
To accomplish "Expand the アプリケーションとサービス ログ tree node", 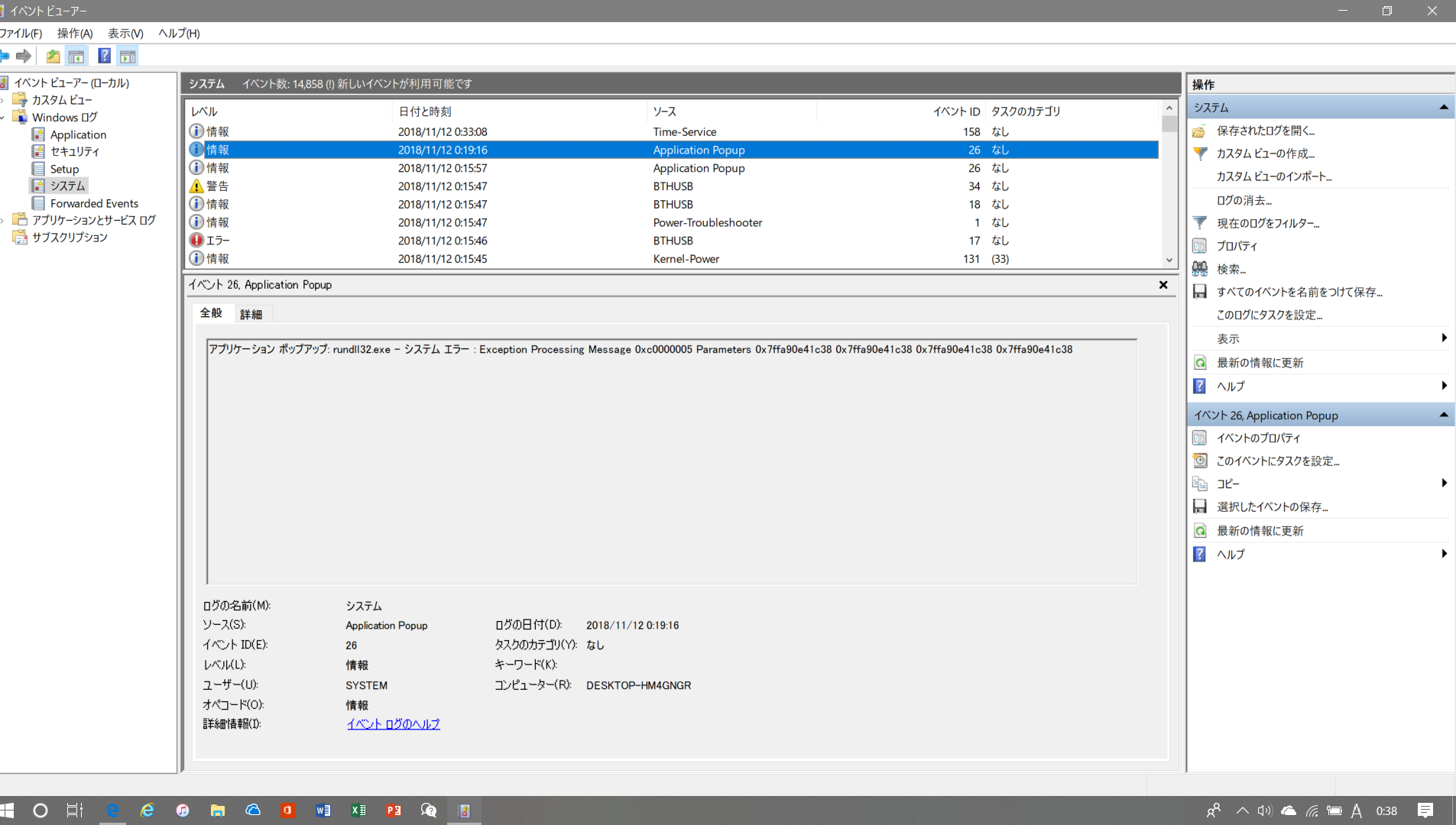I will [x=3, y=221].
